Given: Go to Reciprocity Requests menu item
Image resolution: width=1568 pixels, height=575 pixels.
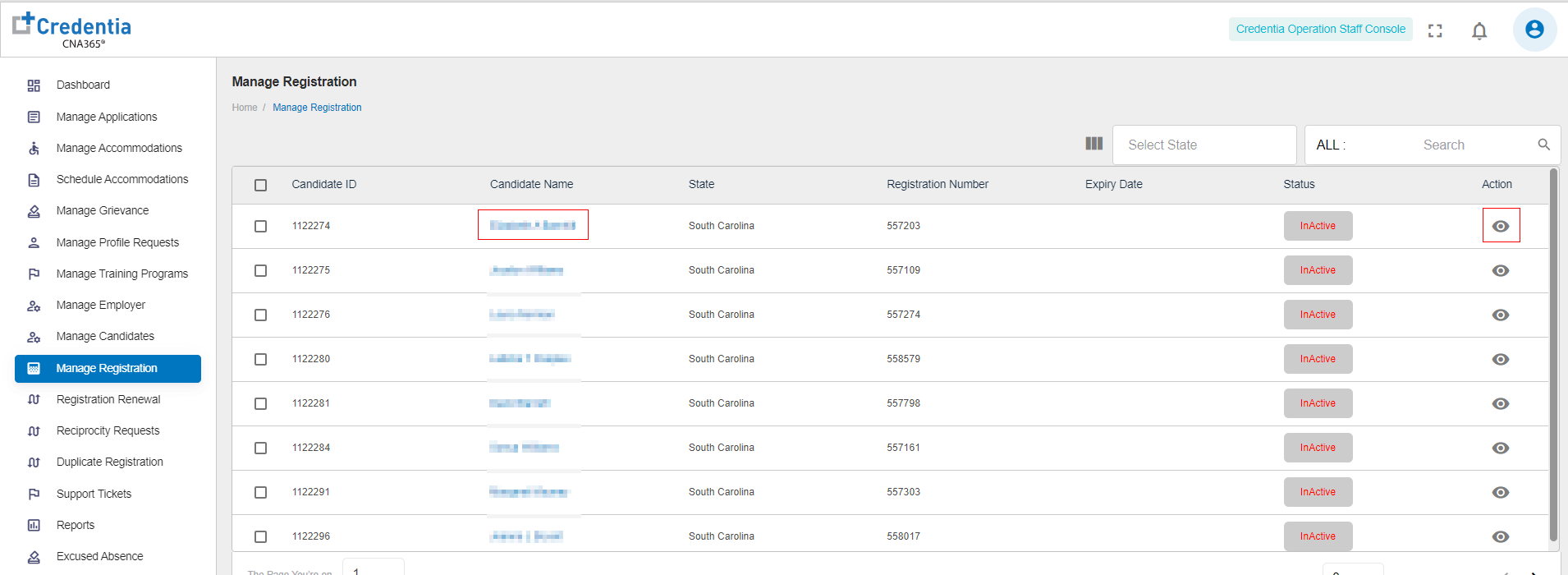Looking at the screenshot, I should (108, 430).
